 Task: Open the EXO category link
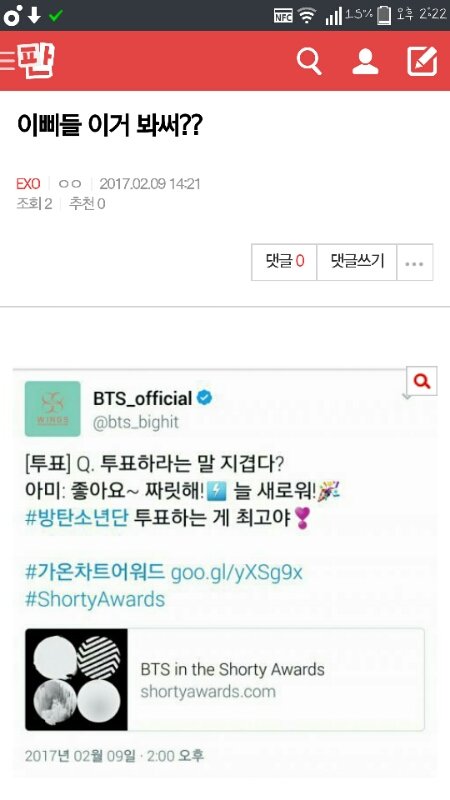[x=28, y=184]
